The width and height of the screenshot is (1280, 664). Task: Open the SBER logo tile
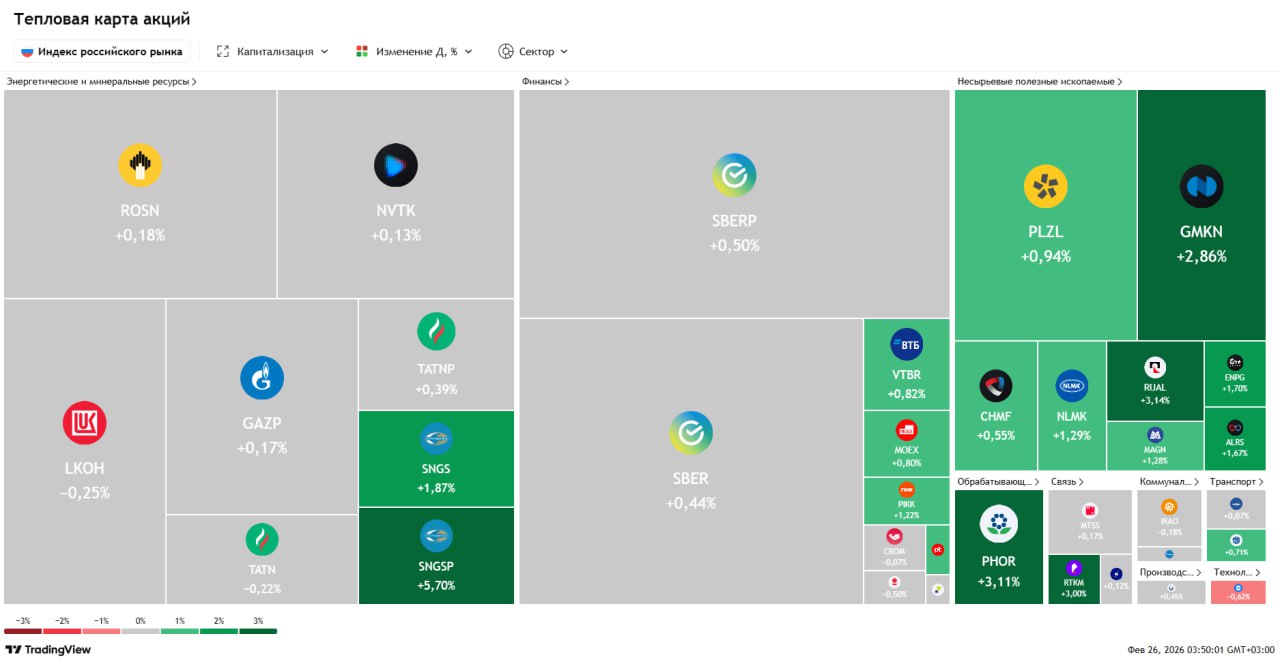pos(691,432)
